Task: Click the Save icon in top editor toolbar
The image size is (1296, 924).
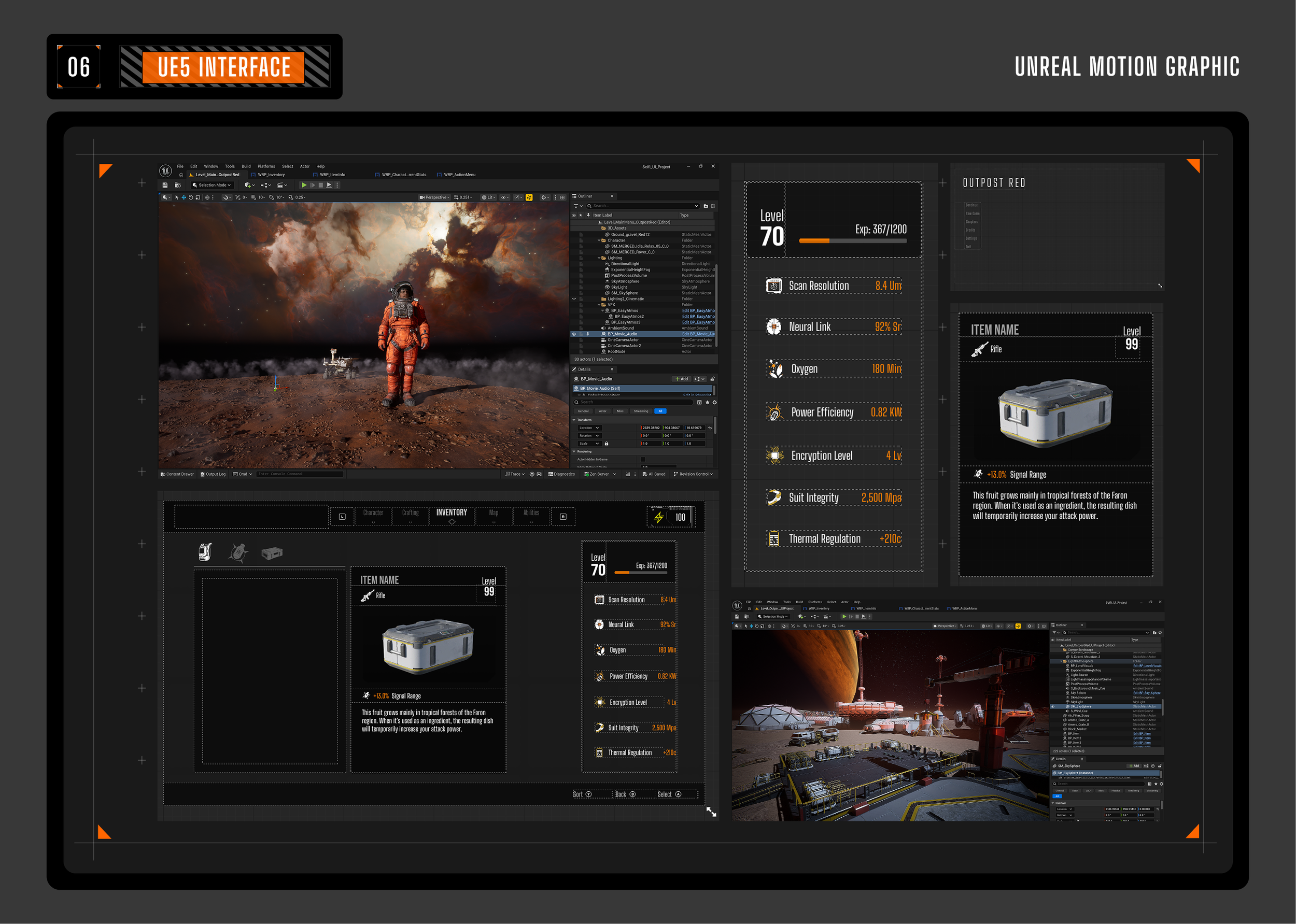Action: (x=165, y=186)
